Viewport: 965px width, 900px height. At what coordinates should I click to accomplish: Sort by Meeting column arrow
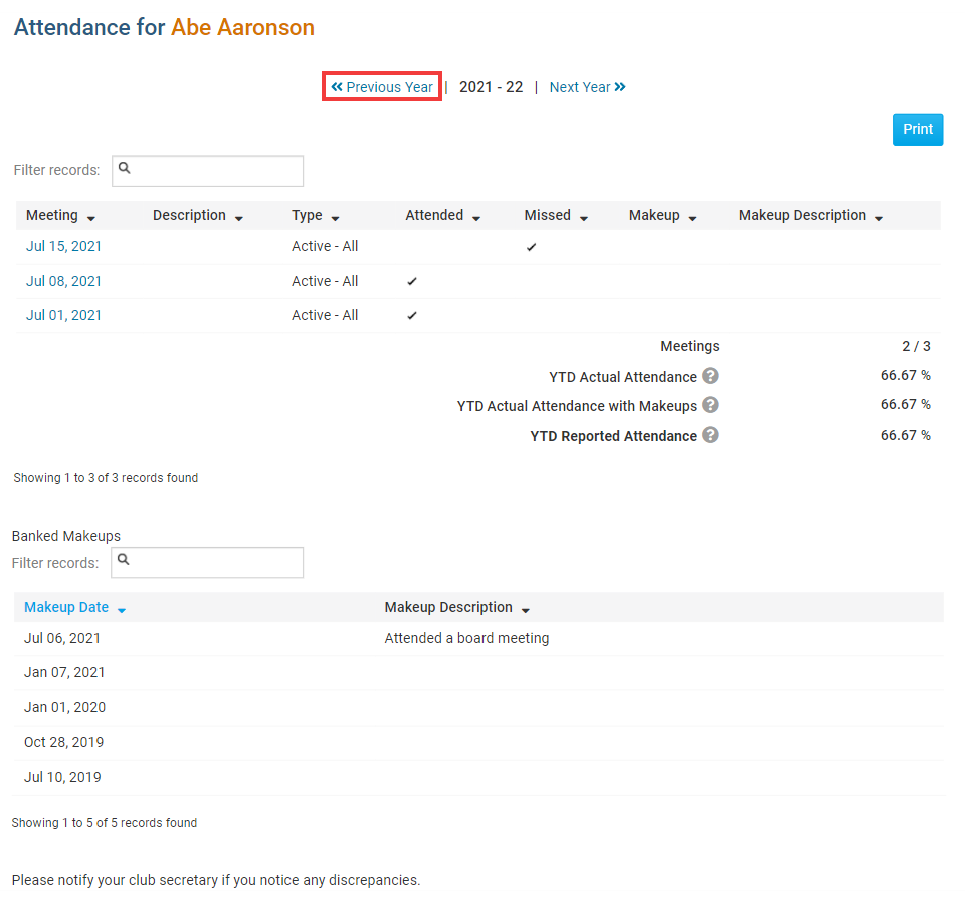pyautogui.click(x=91, y=217)
